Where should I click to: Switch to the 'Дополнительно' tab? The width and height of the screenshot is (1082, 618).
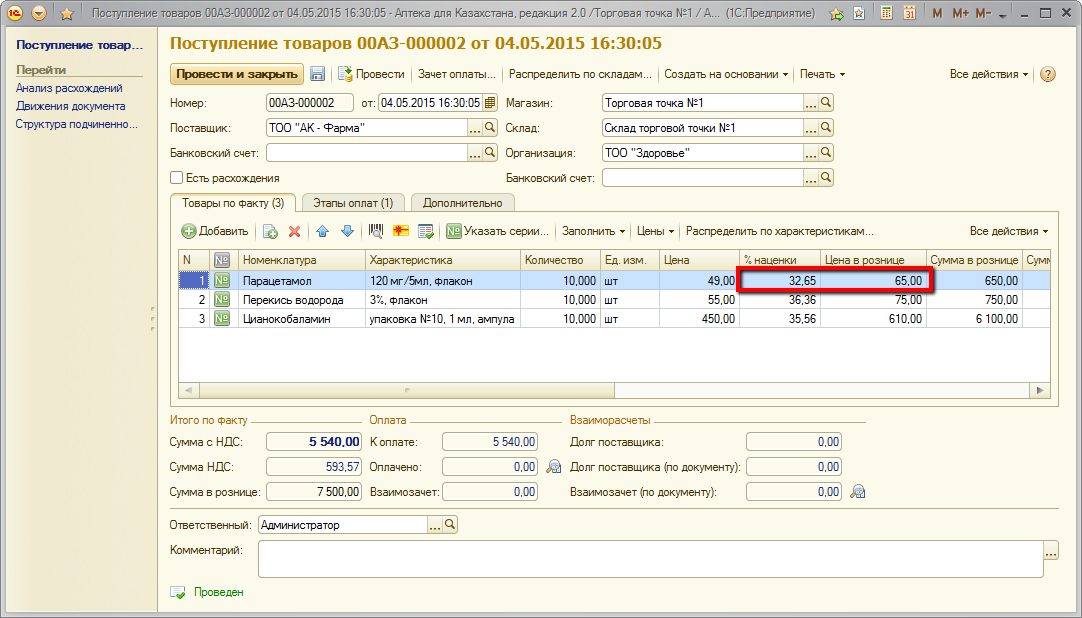coord(462,203)
